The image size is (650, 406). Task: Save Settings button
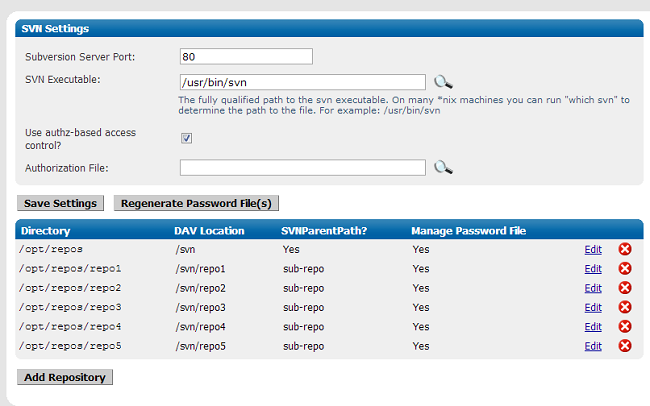point(61,203)
